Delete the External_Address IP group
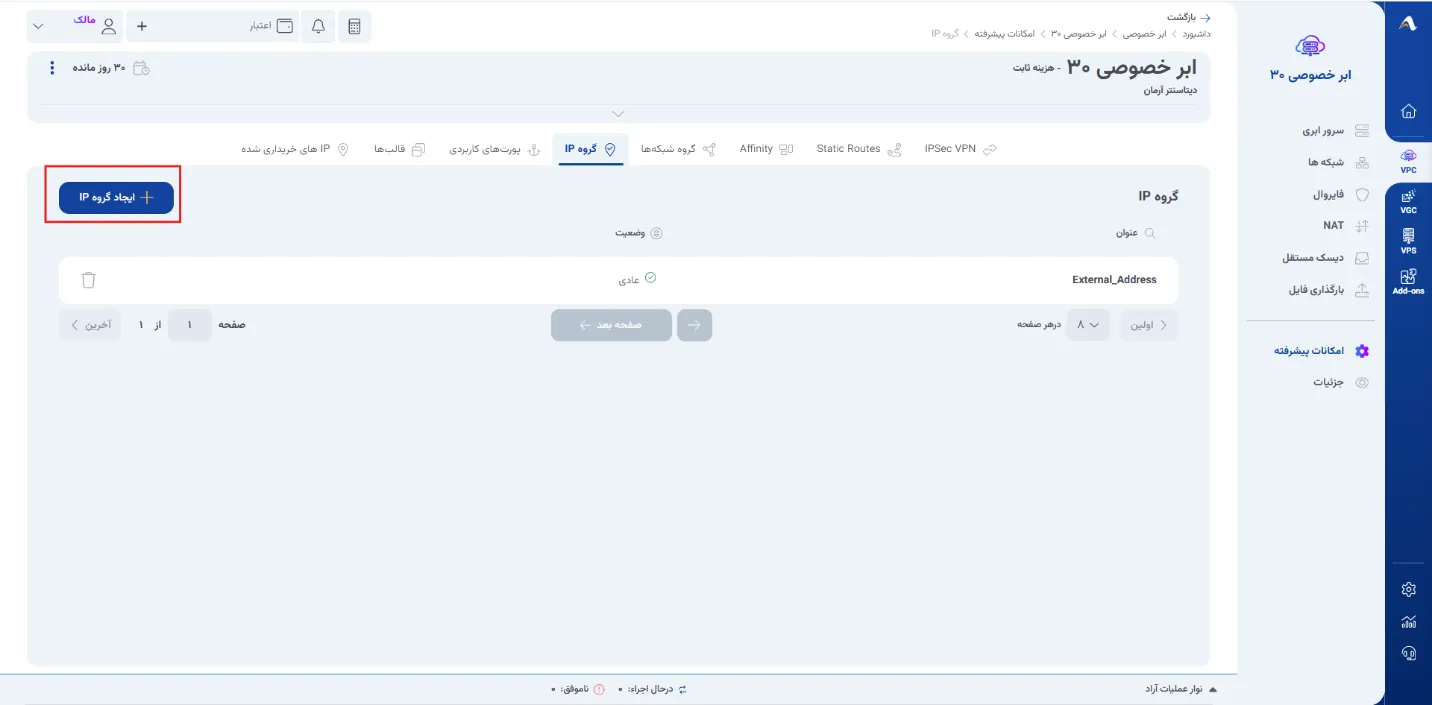The image size is (1432, 705). click(88, 280)
